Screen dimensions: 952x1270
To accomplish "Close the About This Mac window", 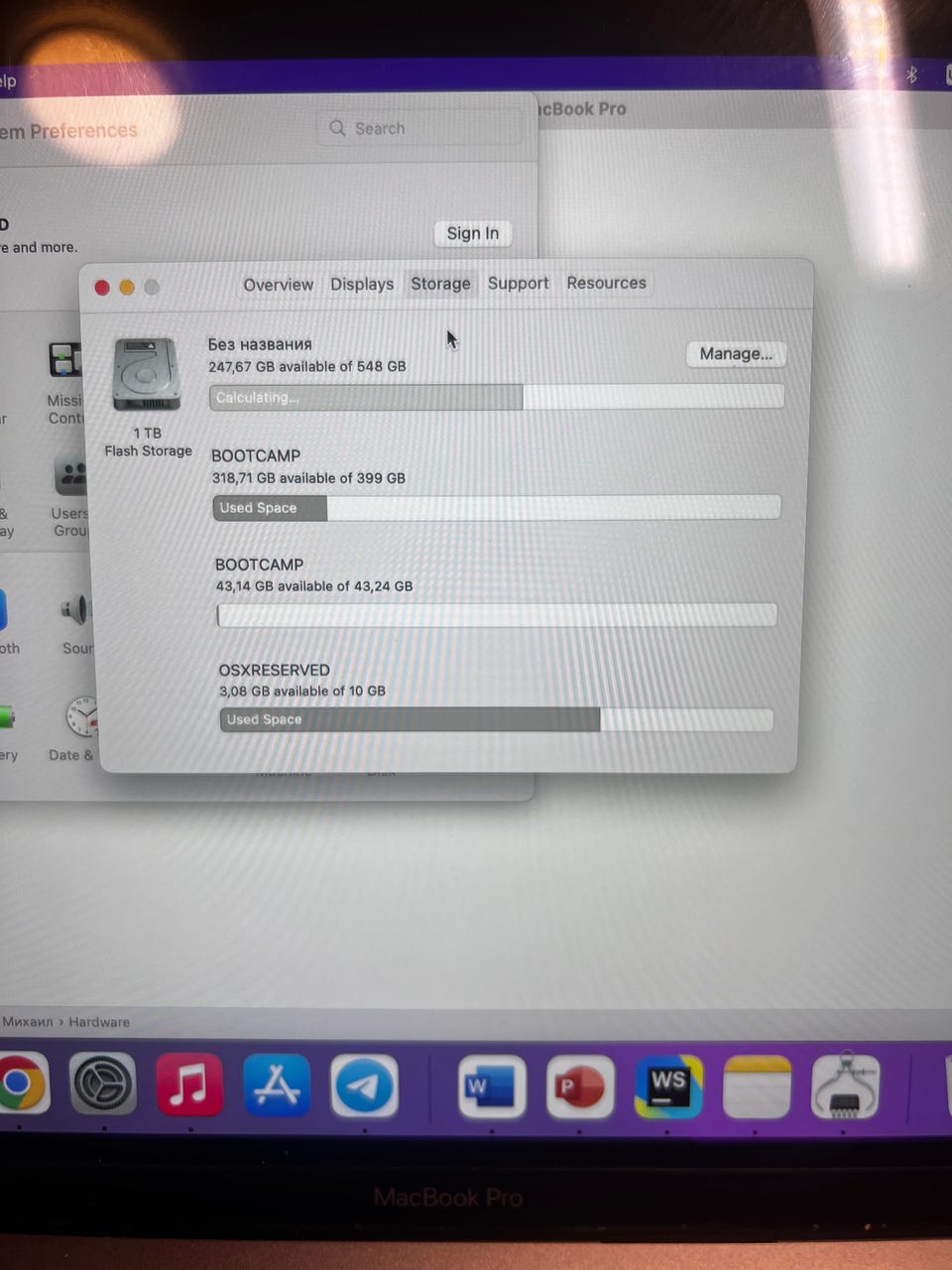I will click(x=101, y=288).
